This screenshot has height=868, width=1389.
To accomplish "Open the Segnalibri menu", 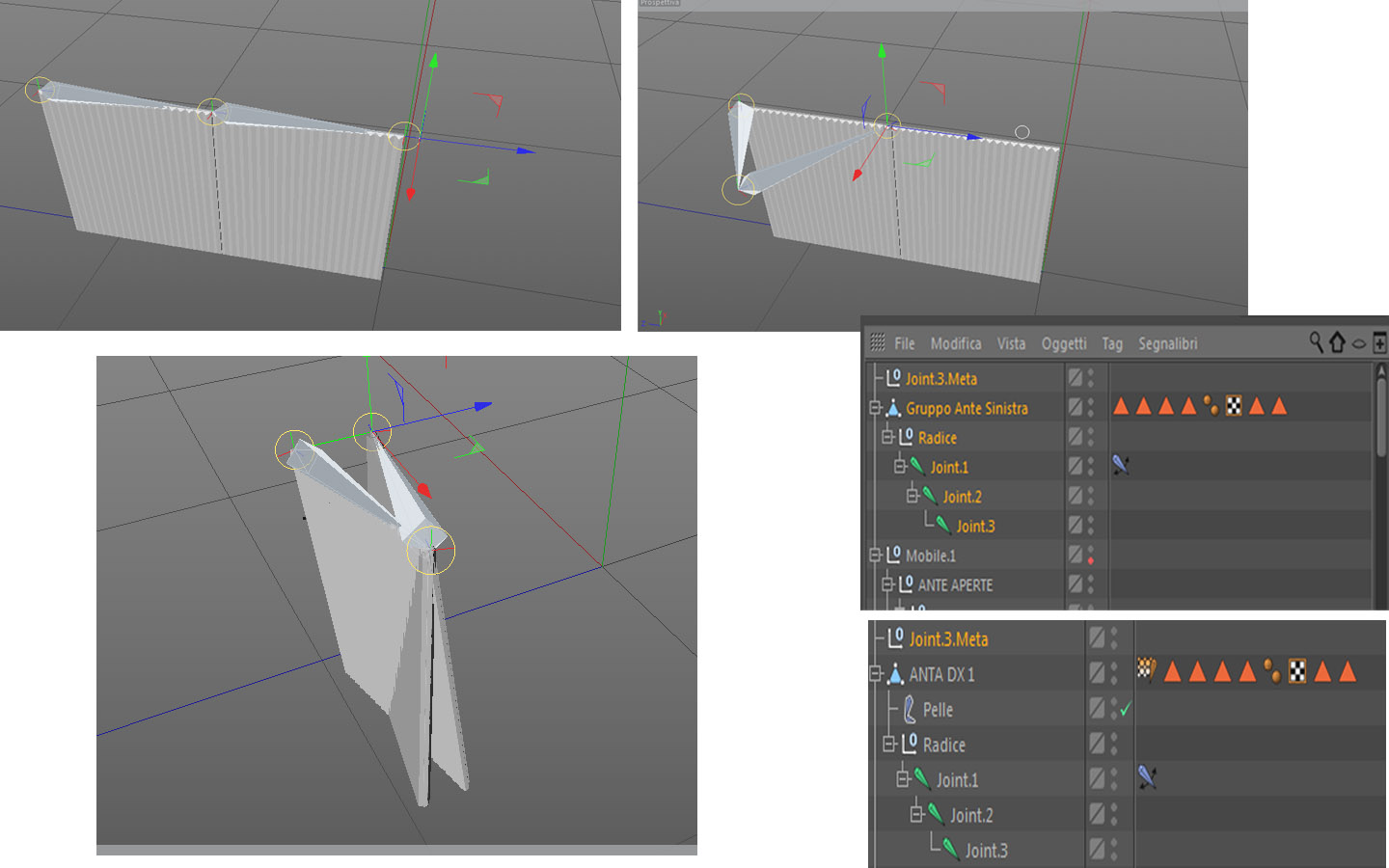I will point(1167,344).
